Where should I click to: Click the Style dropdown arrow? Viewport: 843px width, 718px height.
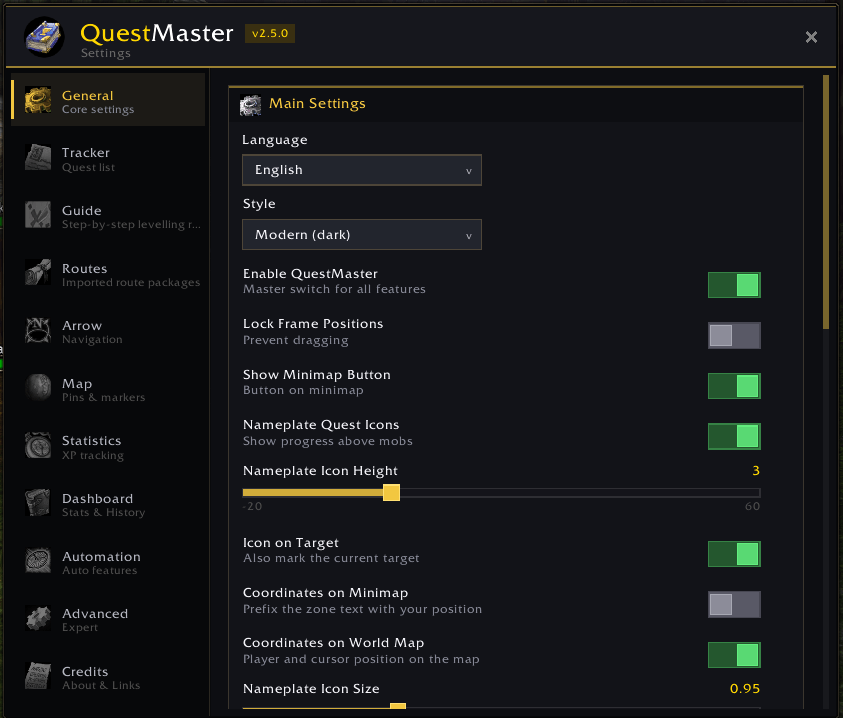[x=469, y=236]
